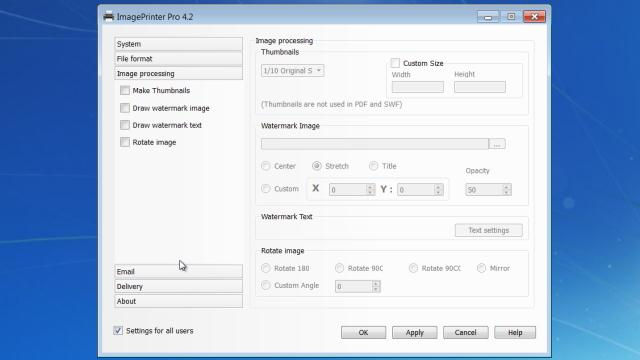Apply the current settings
The height and width of the screenshot is (360, 640).
pos(415,333)
